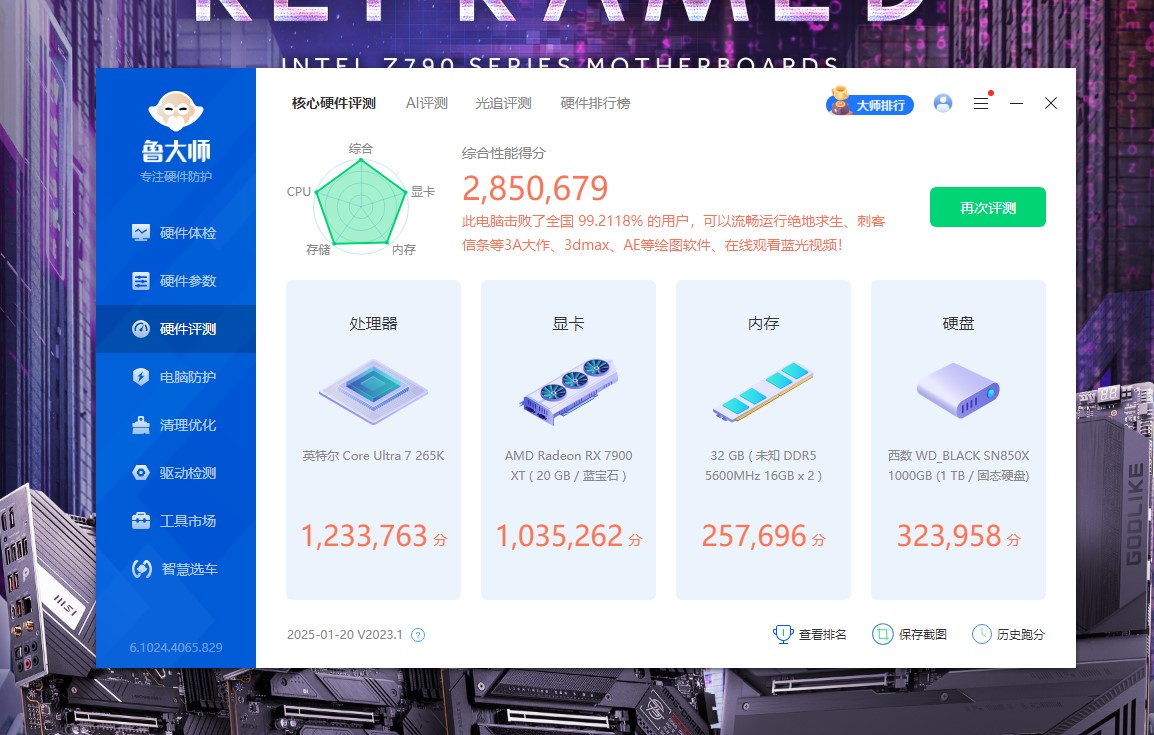Image resolution: width=1154 pixels, height=735 pixels.
Task: Click the 内存 card title
Action: (763, 324)
